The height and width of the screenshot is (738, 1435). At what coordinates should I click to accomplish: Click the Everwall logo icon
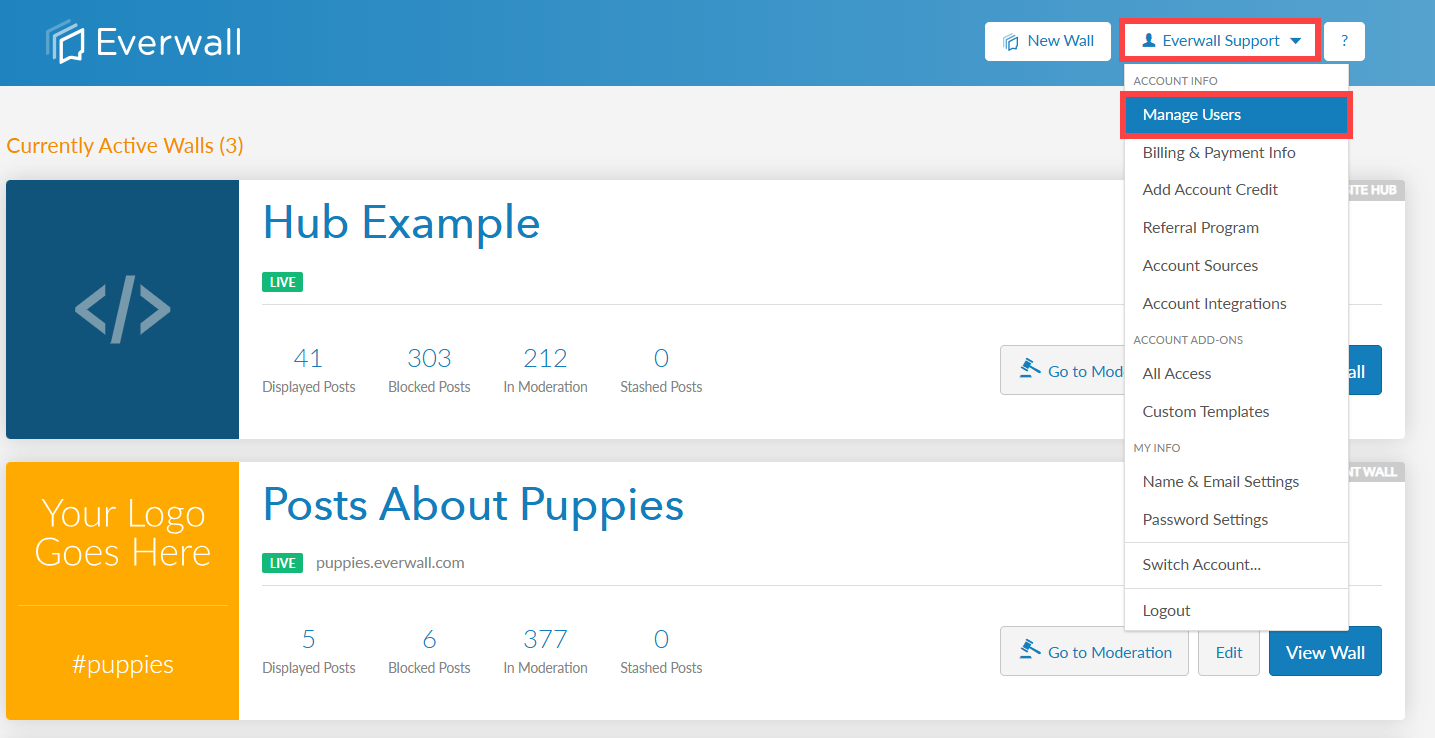pyautogui.click(x=63, y=41)
